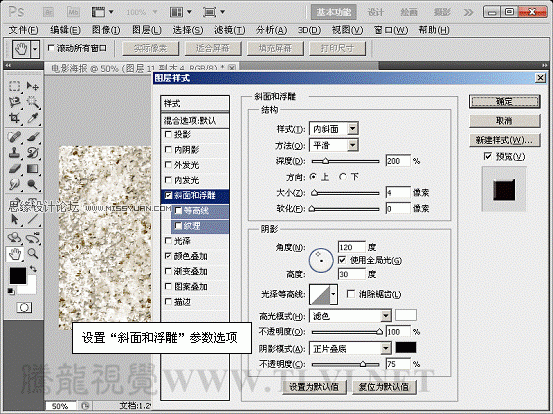Select the Move tool
This screenshot has width=553, height=414.
pyautogui.click(x=33, y=86)
